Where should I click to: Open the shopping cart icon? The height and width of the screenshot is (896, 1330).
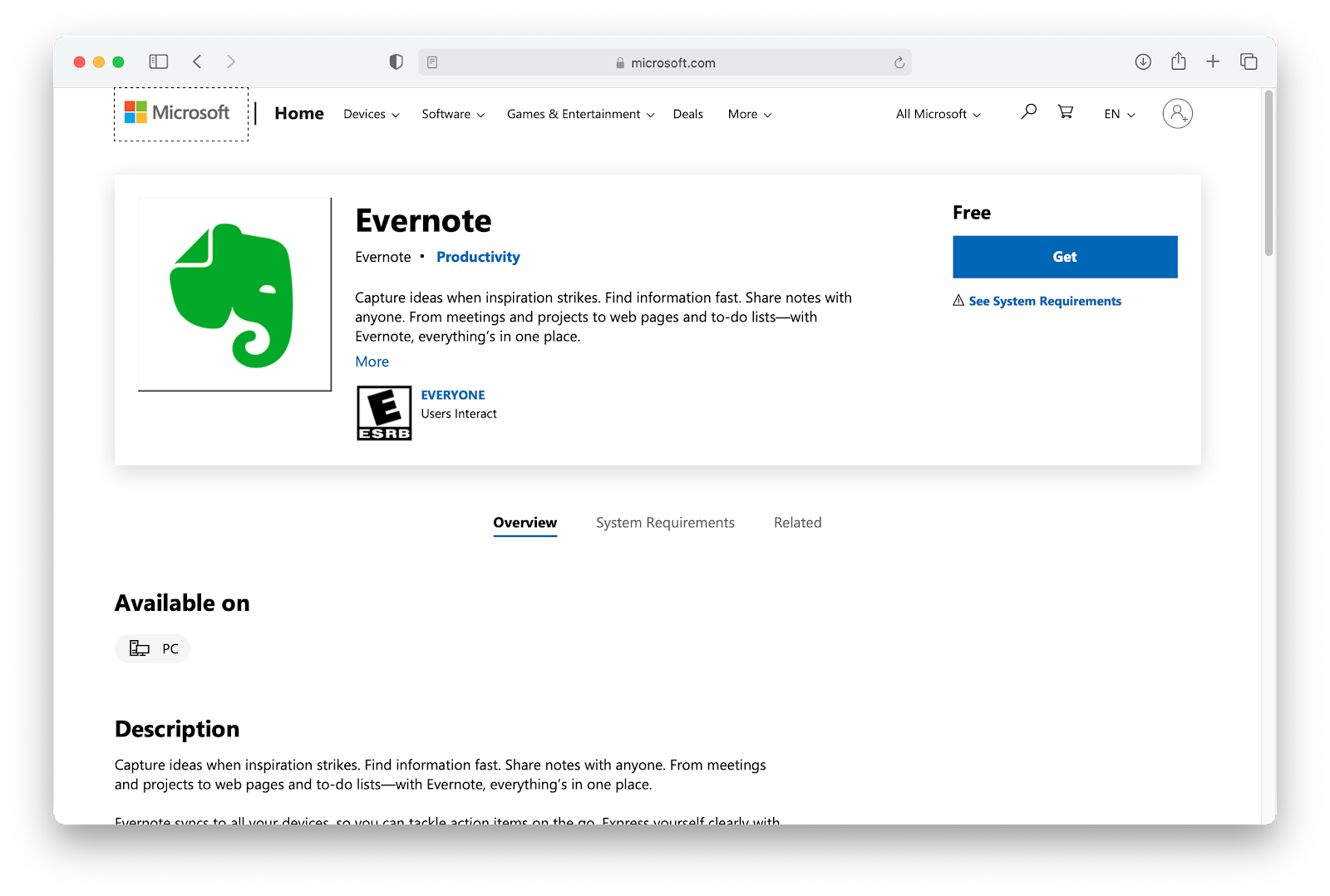[x=1065, y=111]
